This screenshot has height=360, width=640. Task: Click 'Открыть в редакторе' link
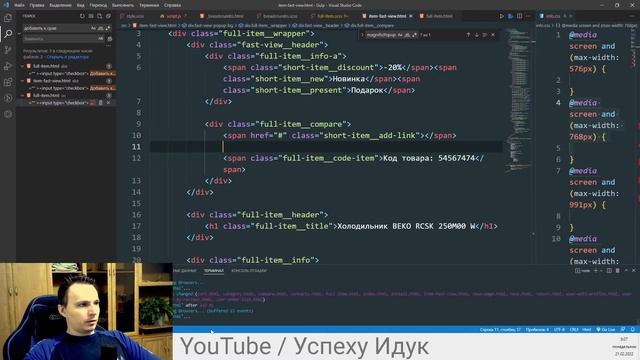tap(68, 57)
